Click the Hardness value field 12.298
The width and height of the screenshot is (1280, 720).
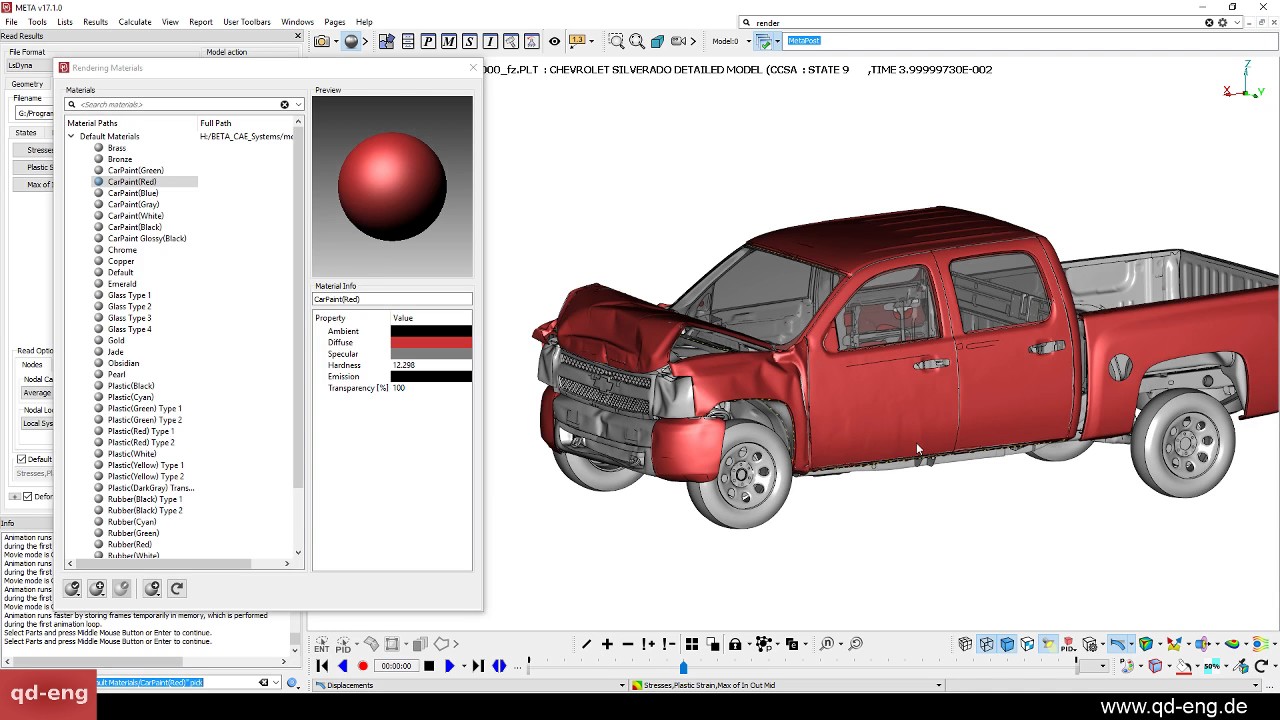pos(431,365)
